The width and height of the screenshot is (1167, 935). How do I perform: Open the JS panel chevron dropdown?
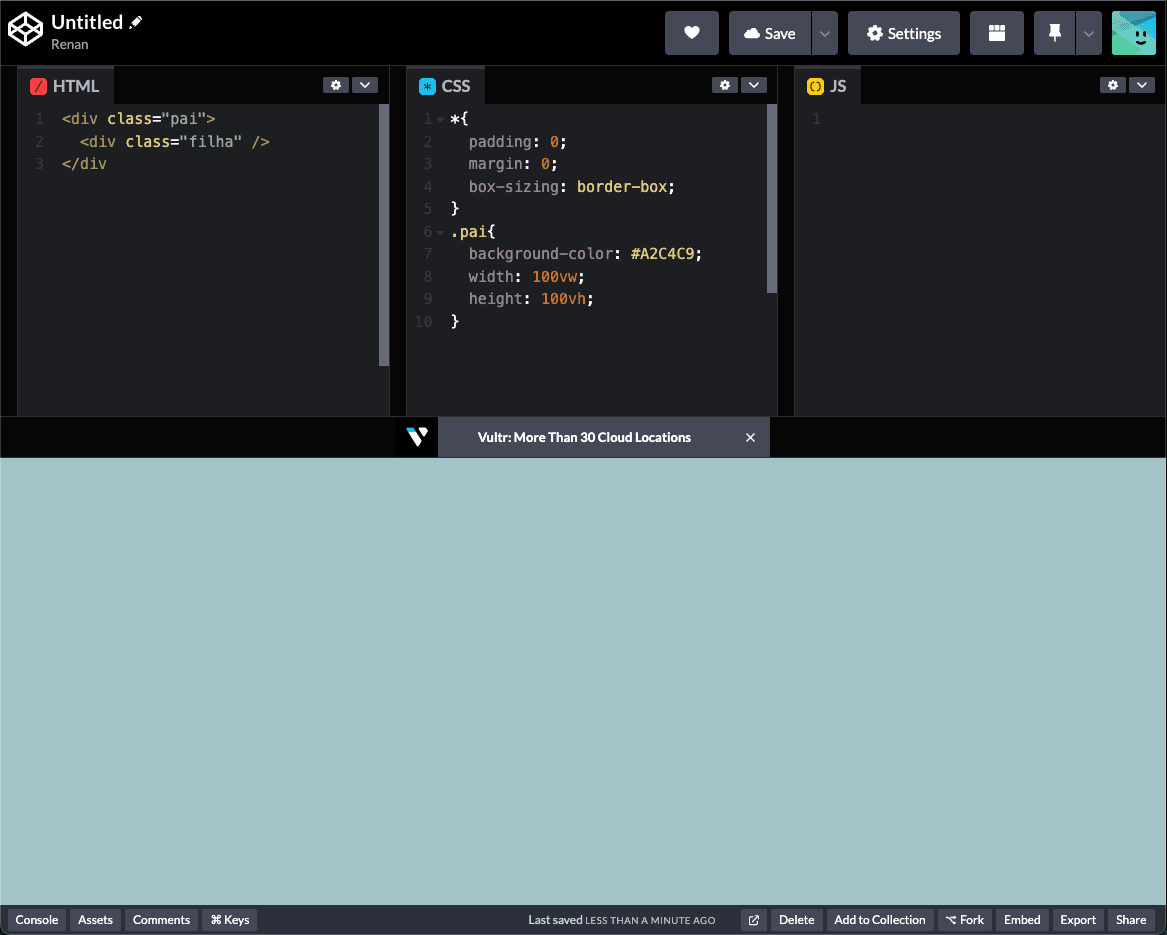click(1141, 85)
